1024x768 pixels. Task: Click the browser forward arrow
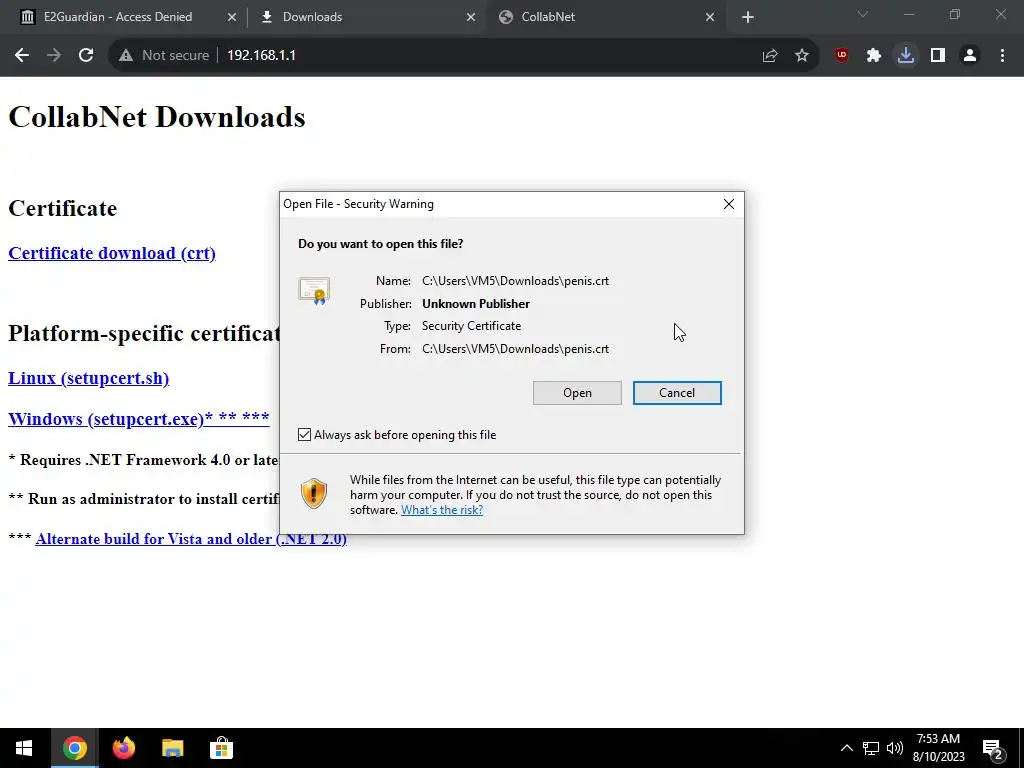pos(54,56)
